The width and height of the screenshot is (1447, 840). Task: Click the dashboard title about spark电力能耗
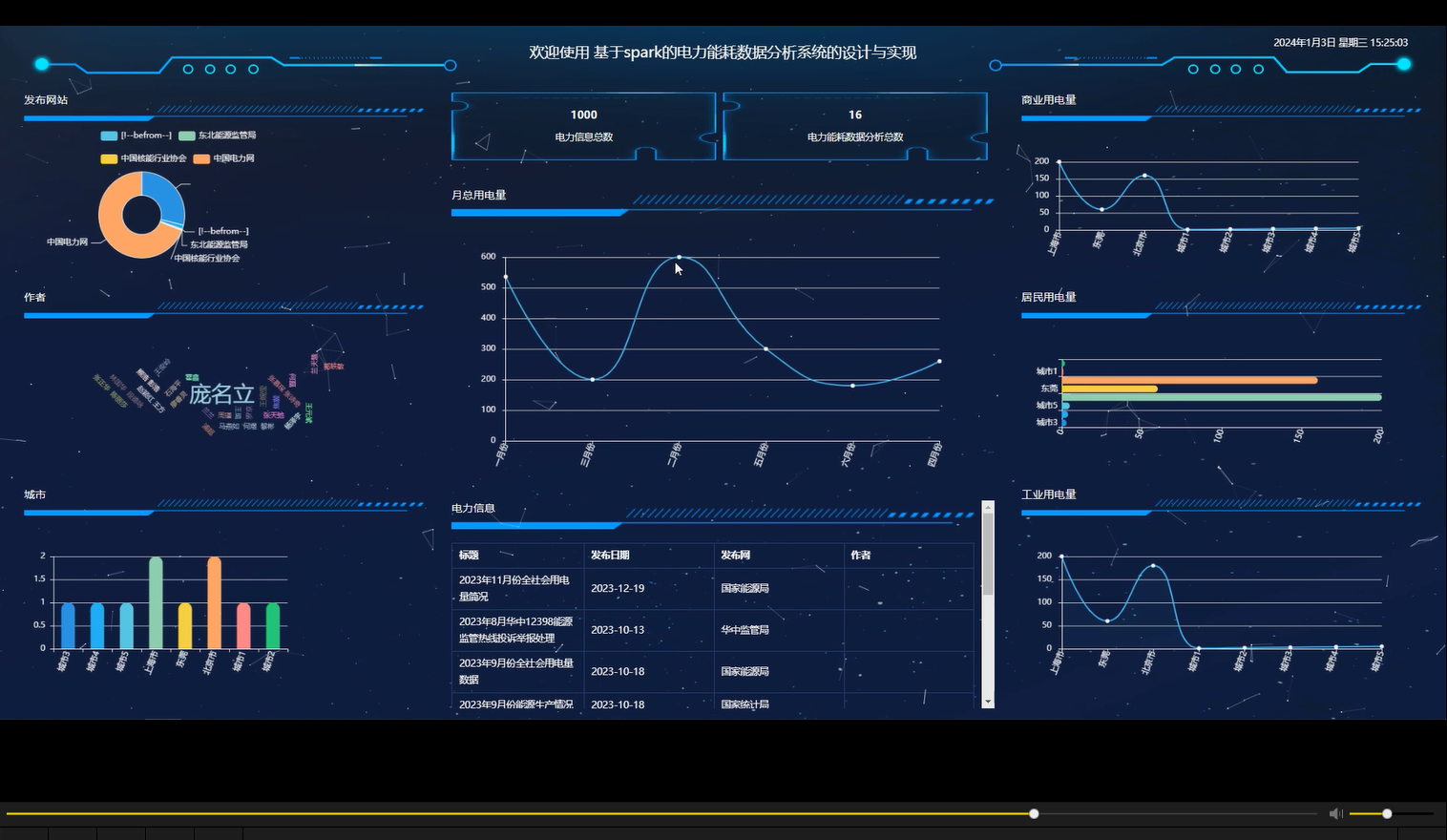coord(723,52)
